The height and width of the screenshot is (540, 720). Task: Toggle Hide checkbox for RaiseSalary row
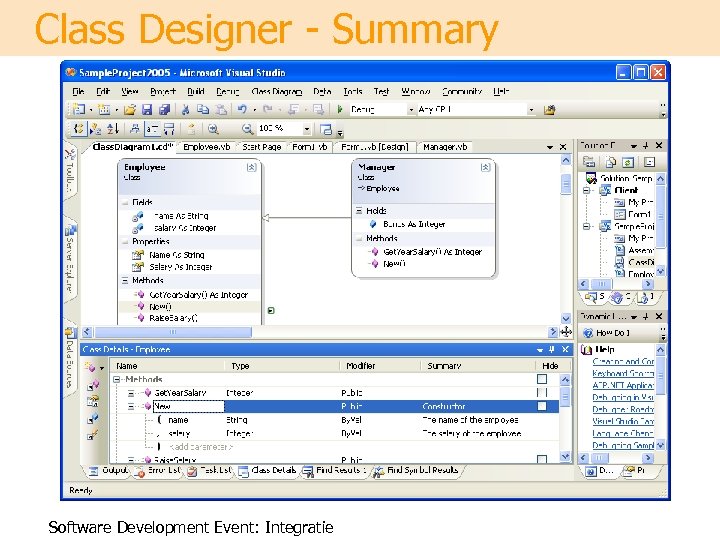[x=542, y=459]
